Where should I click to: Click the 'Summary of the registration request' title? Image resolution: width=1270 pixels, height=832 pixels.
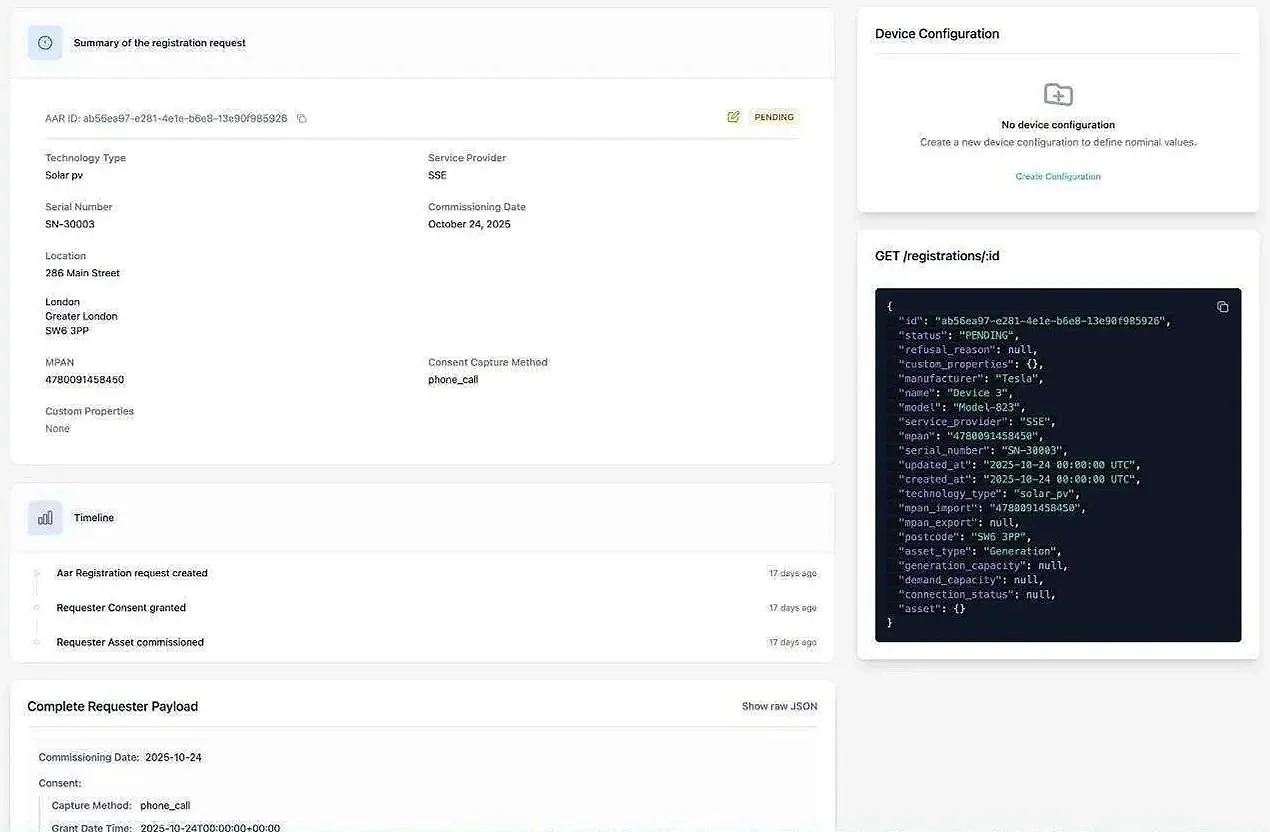160,43
